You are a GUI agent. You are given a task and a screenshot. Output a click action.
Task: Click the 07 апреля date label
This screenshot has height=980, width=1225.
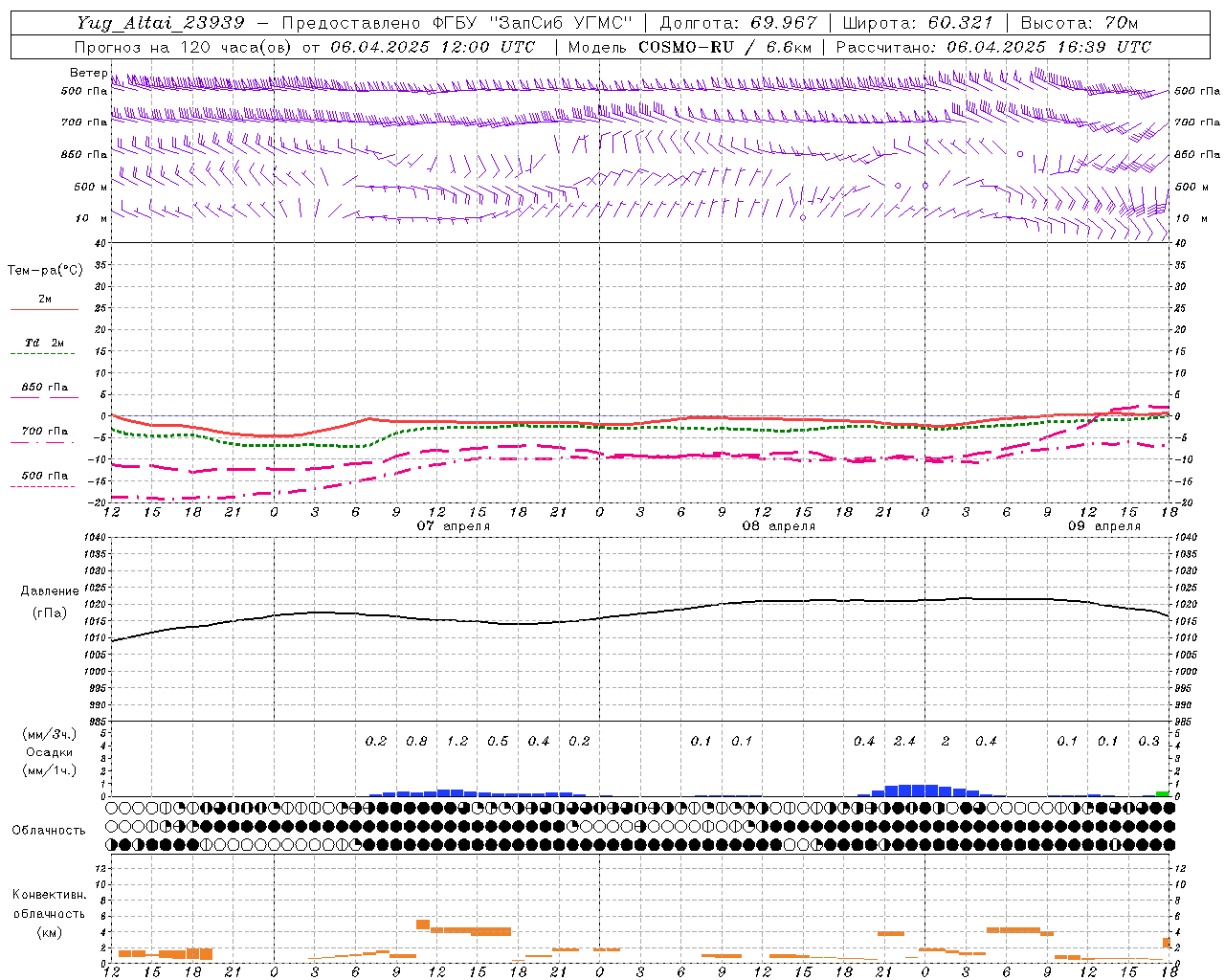pos(454,526)
